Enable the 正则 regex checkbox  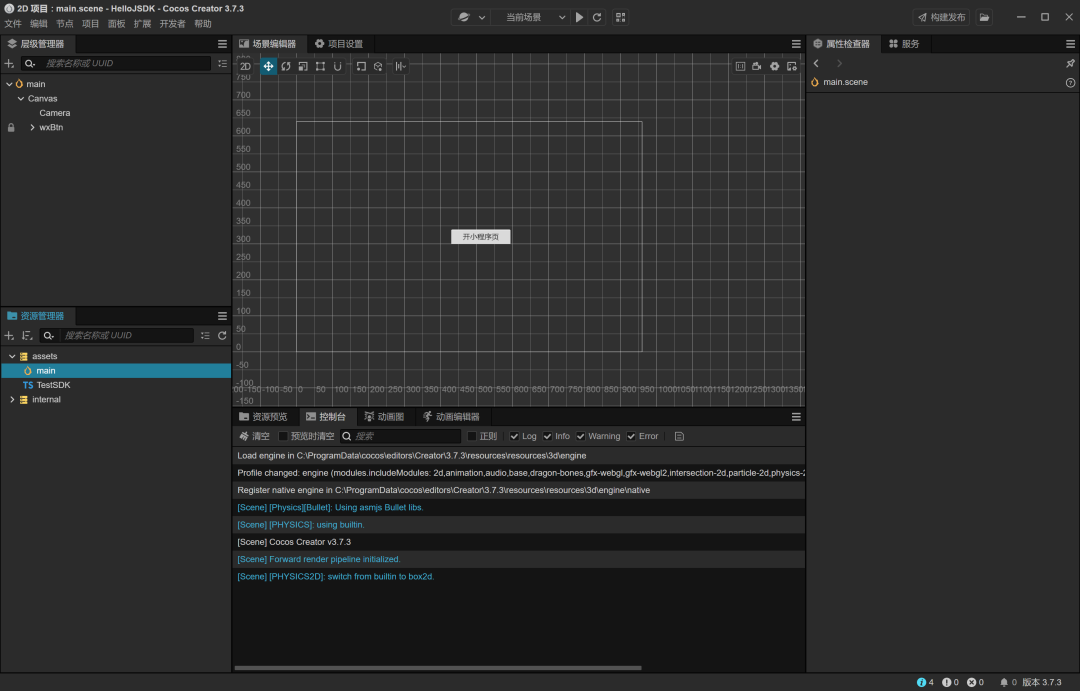(x=472, y=436)
